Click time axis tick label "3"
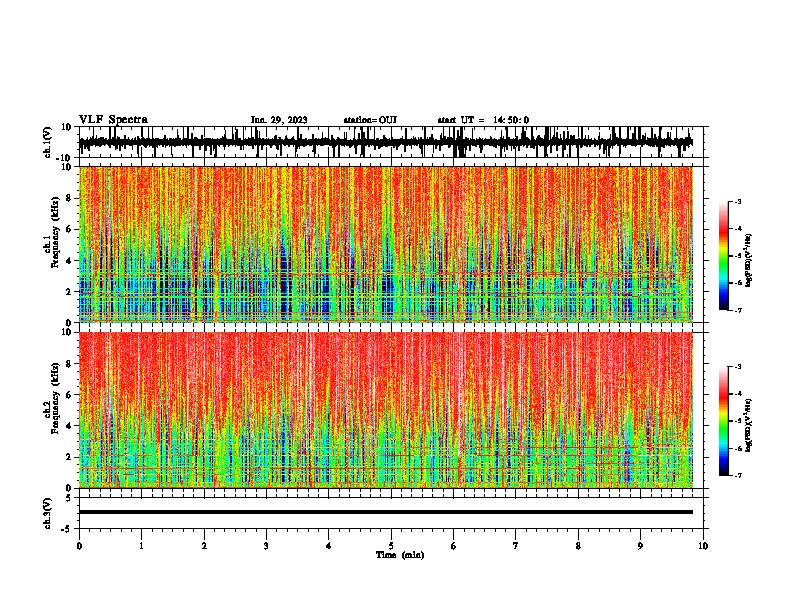 pyautogui.click(x=266, y=546)
